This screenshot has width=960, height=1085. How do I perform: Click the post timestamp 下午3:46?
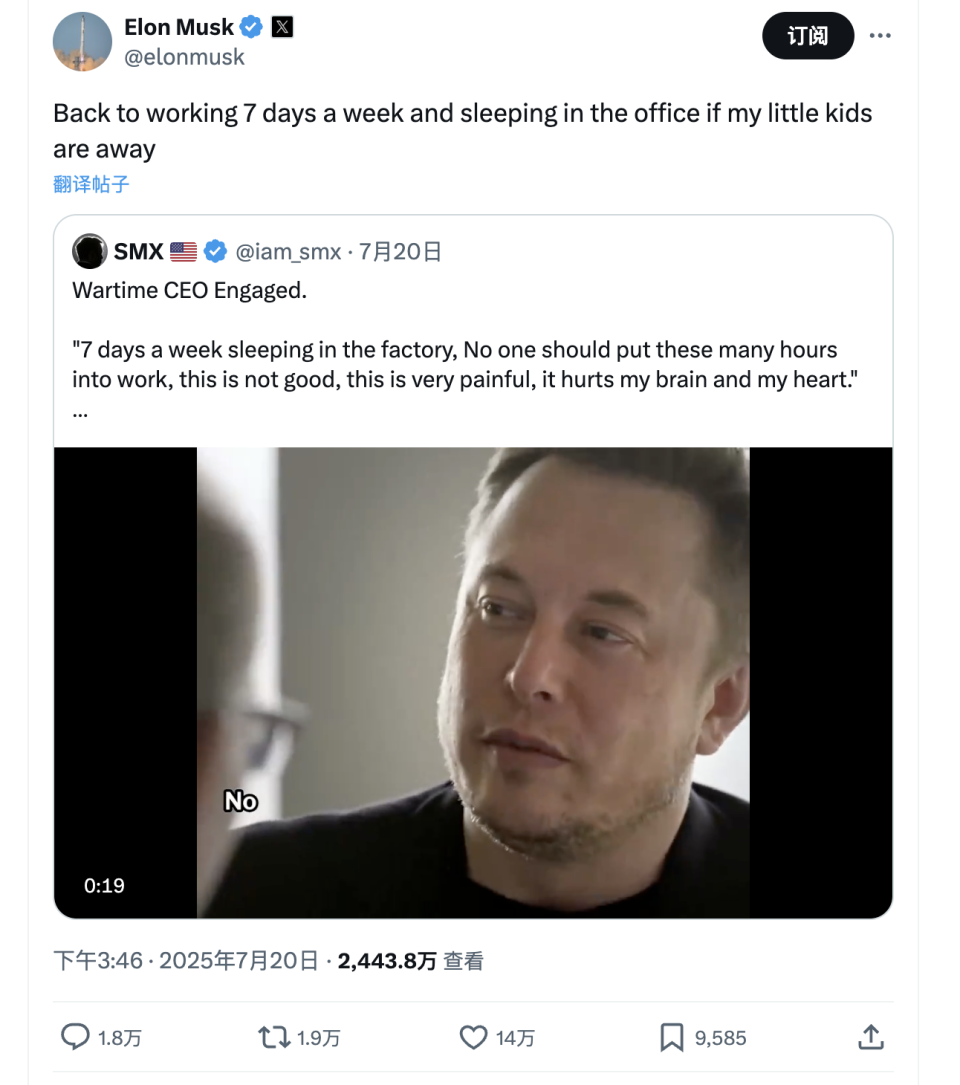(98, 961)
